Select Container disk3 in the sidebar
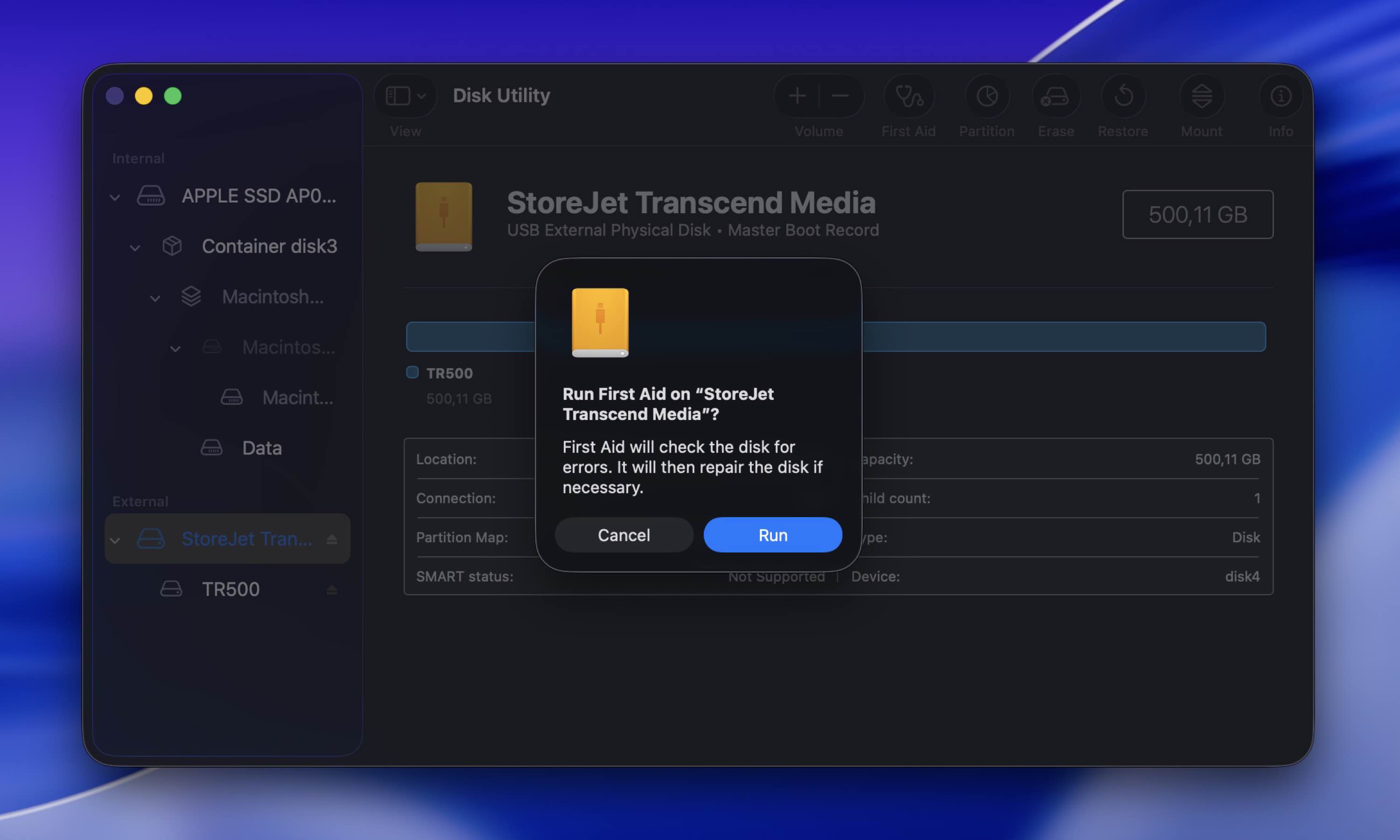Viewport: 1400px width, 840px height. pyautogui.click(x=227, y=246)
